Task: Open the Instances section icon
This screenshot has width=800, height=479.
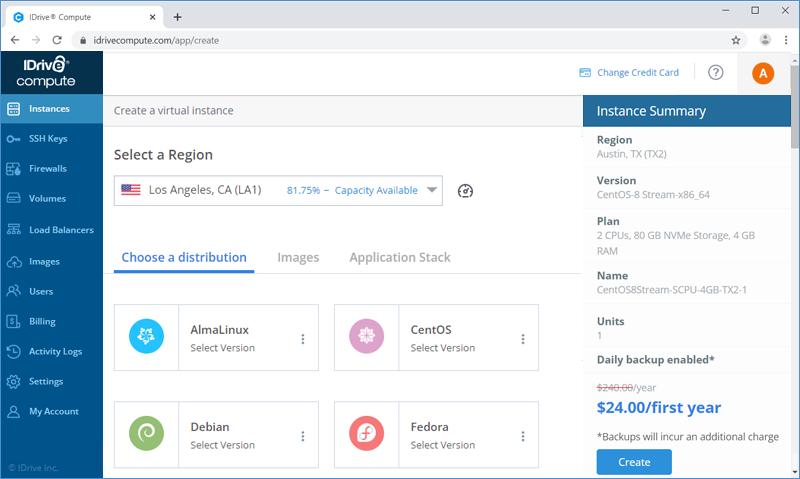Action: coord(14,109)
